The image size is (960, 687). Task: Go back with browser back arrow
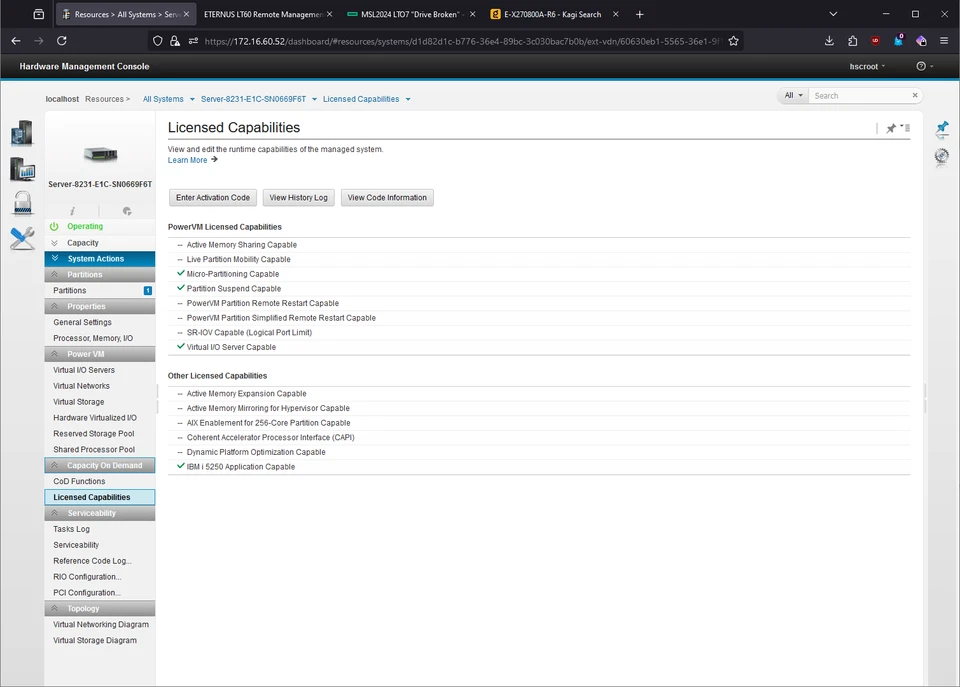point(16,41)
